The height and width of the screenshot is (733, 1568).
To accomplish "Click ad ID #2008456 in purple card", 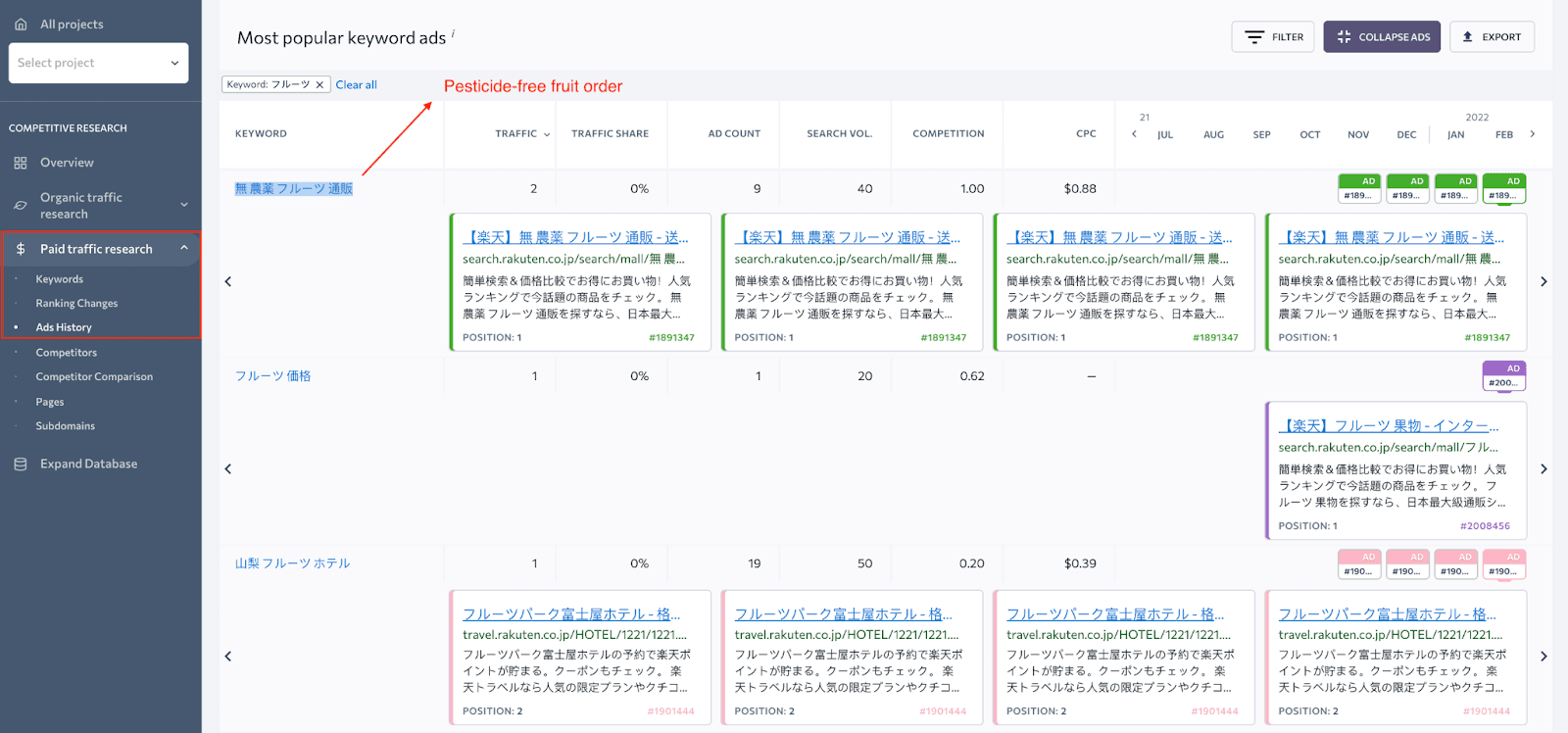I will (1485, 526).
